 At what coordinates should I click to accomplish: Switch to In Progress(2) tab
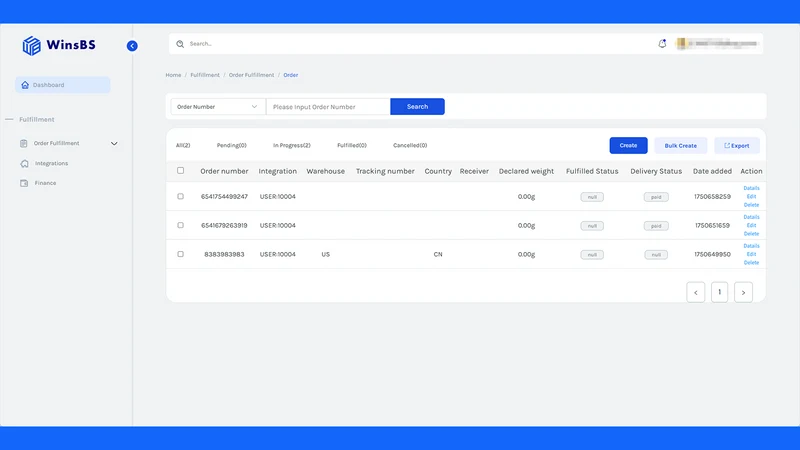(x=292, y=145)
